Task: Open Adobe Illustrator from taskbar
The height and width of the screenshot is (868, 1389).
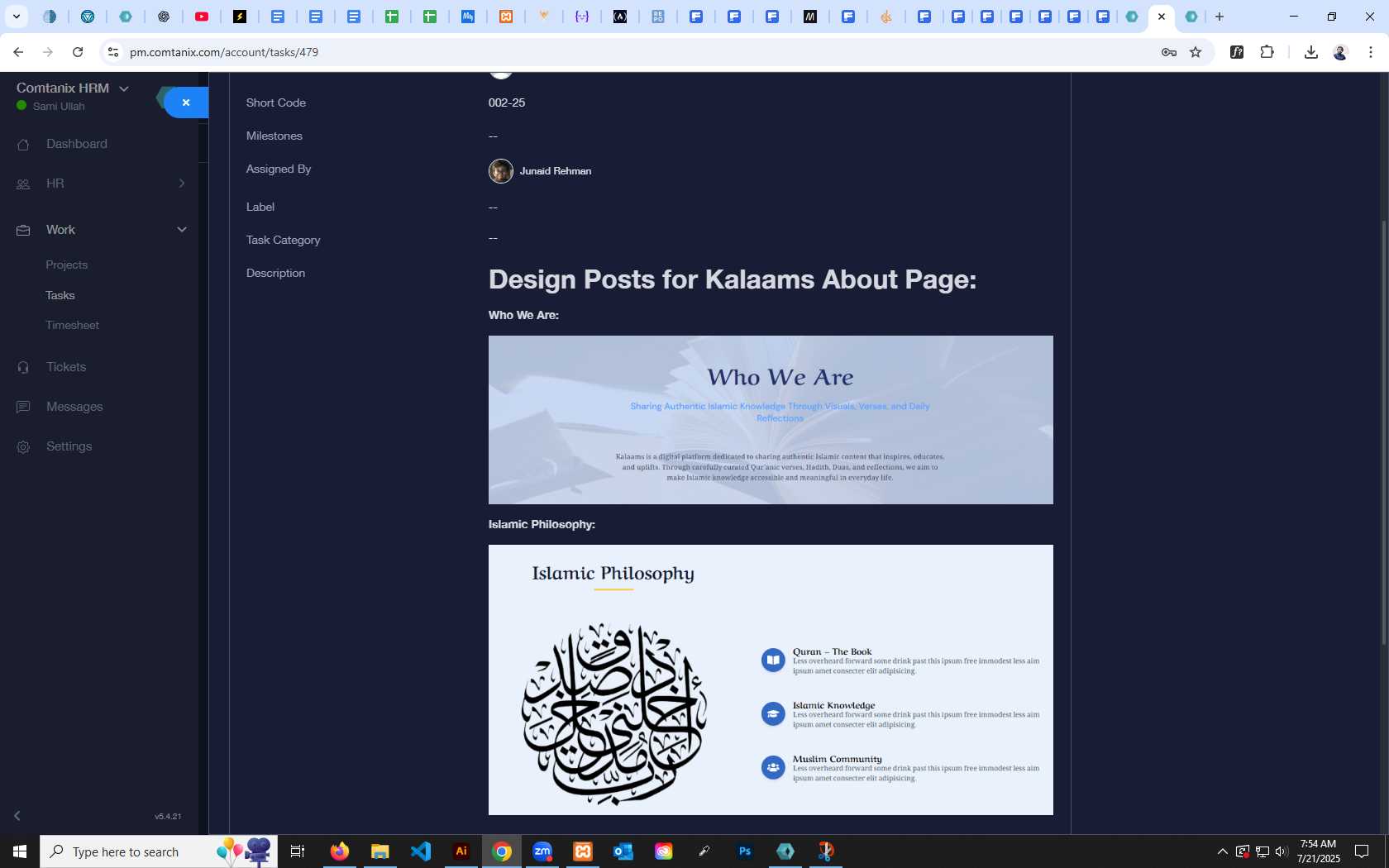Action: 461,851
